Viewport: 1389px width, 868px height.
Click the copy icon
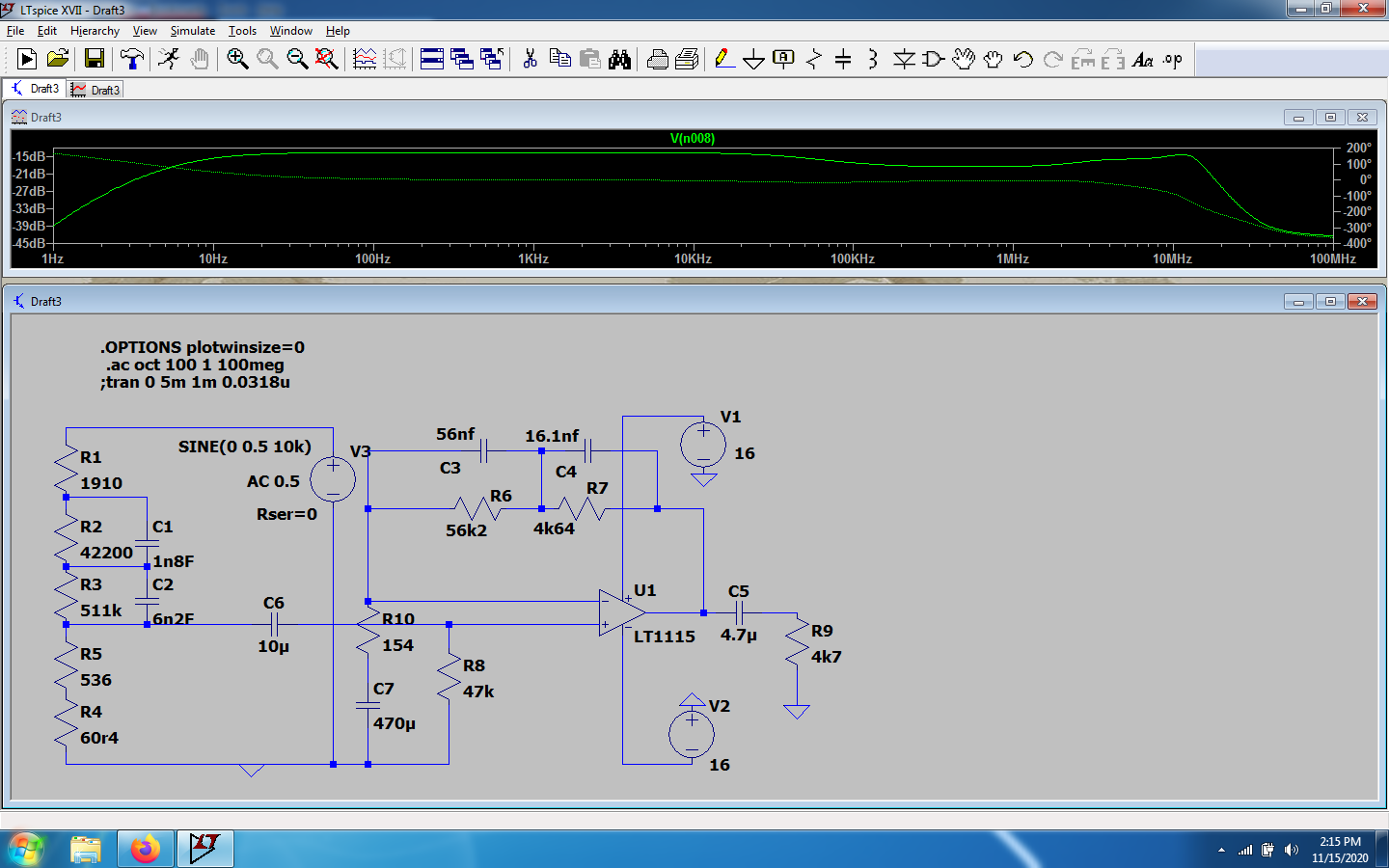560,59
